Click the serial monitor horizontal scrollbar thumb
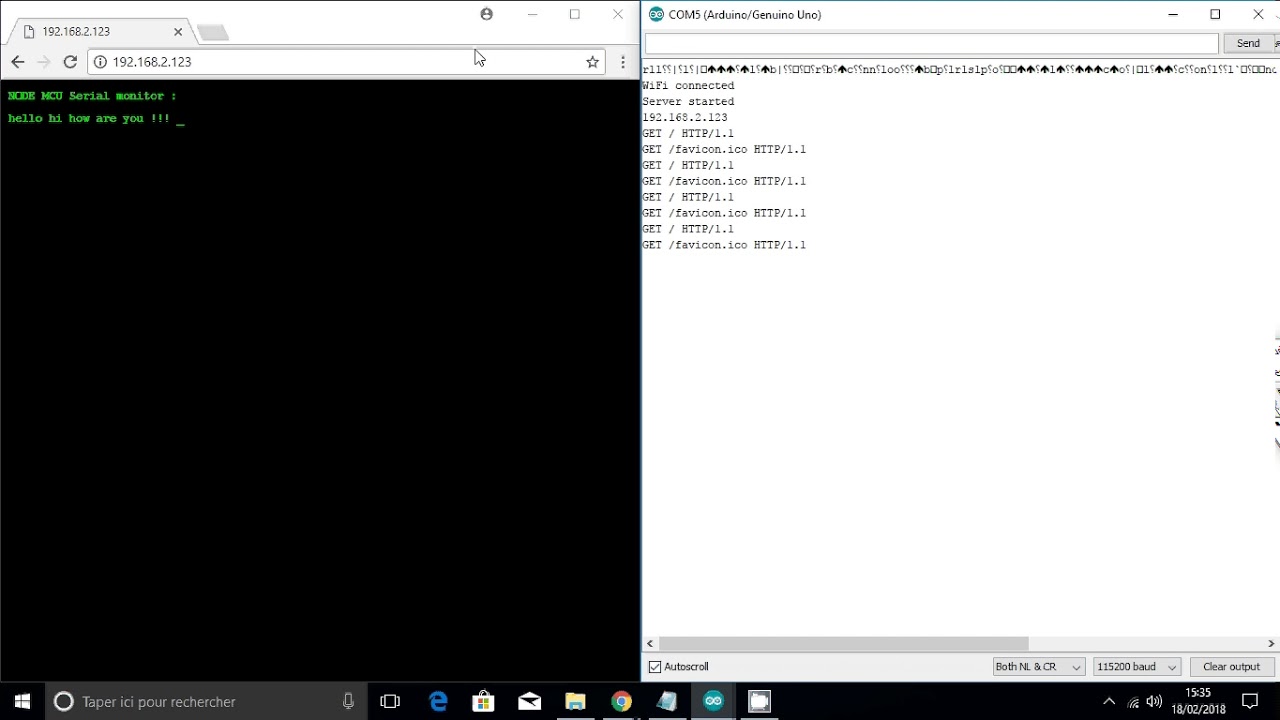Image resolution: width=1280 pixels, height=720 pixels. click(x=843, y=644)
